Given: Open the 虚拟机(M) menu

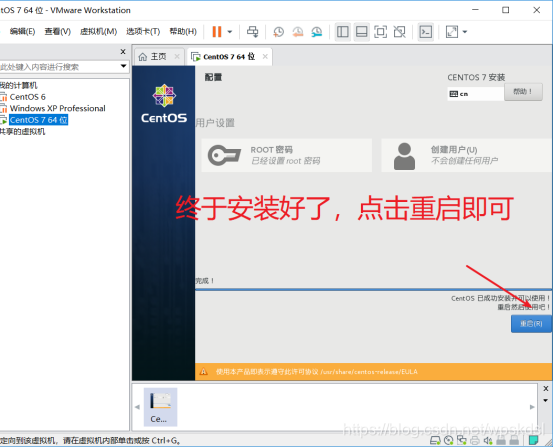Looking at the screenshot, I should 98,31.
